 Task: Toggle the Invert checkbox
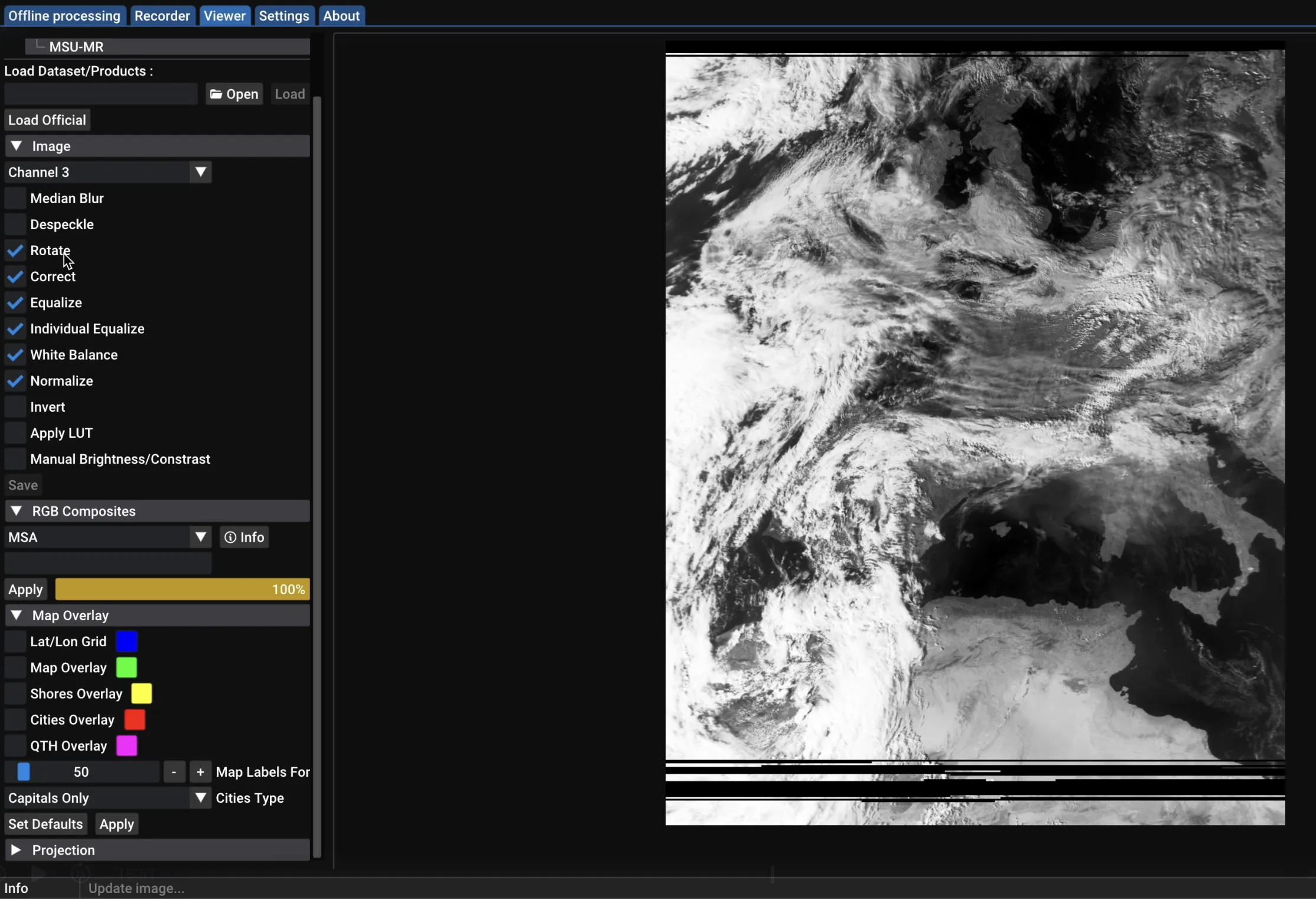pos(15,406)
